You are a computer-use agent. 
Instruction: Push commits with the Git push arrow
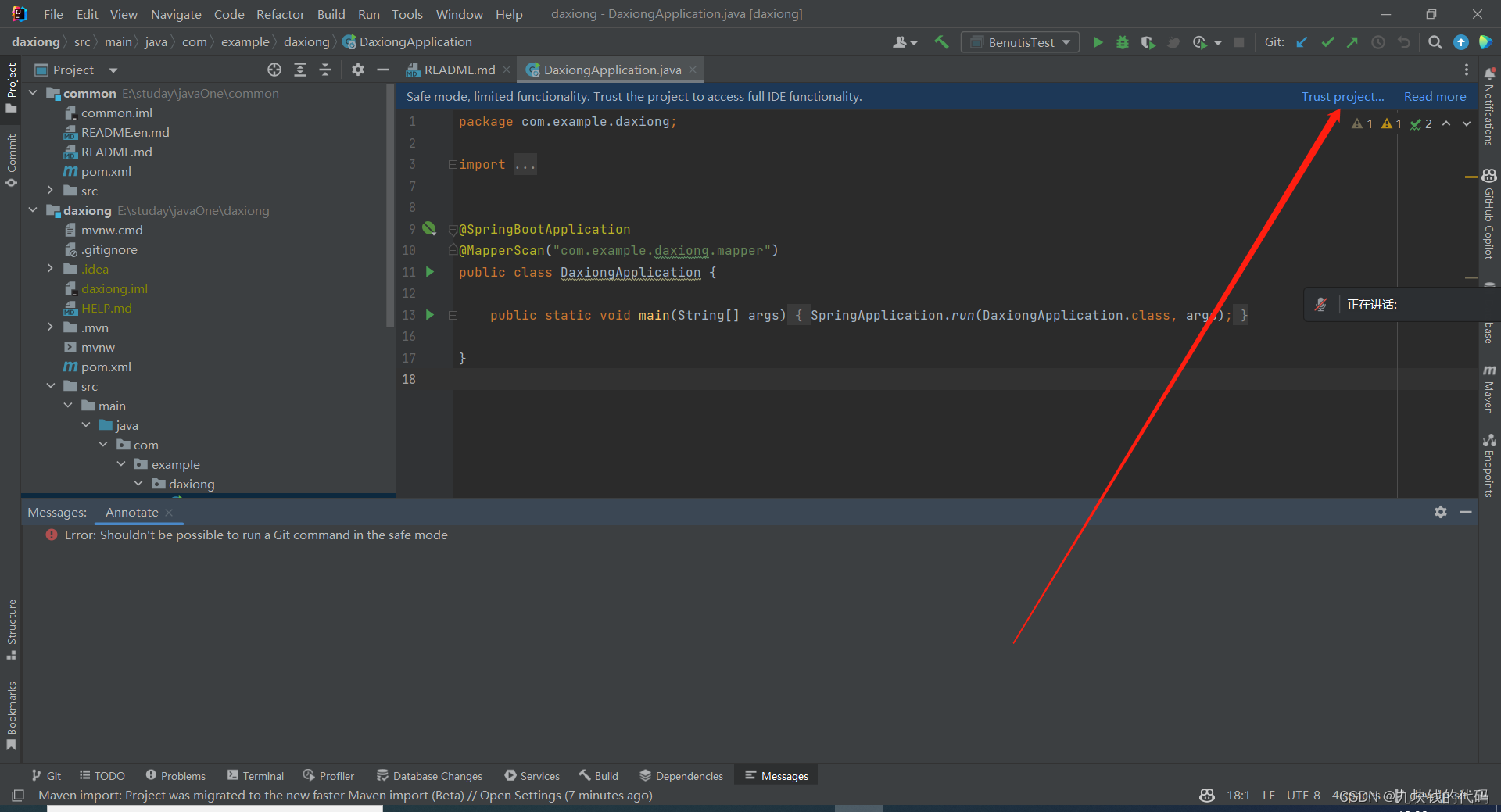(1352, 42)
